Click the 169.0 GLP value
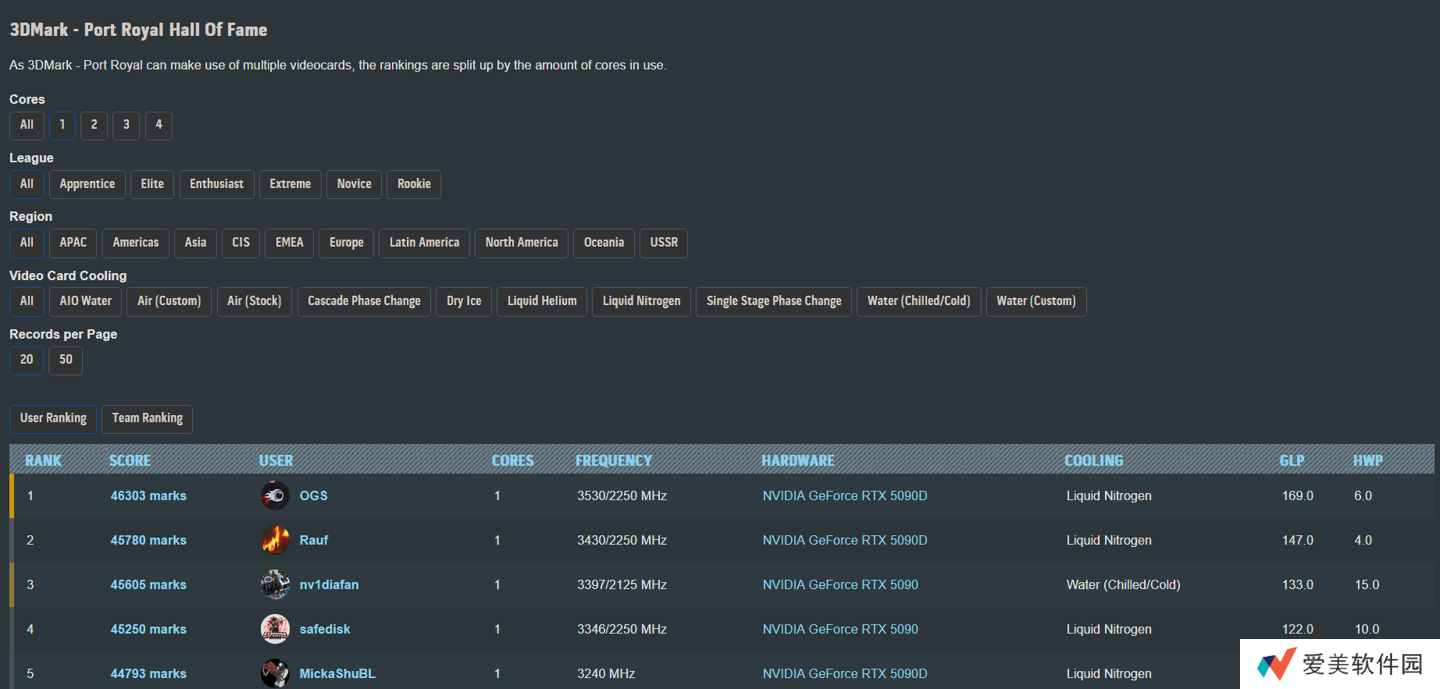 (1297, 496)
